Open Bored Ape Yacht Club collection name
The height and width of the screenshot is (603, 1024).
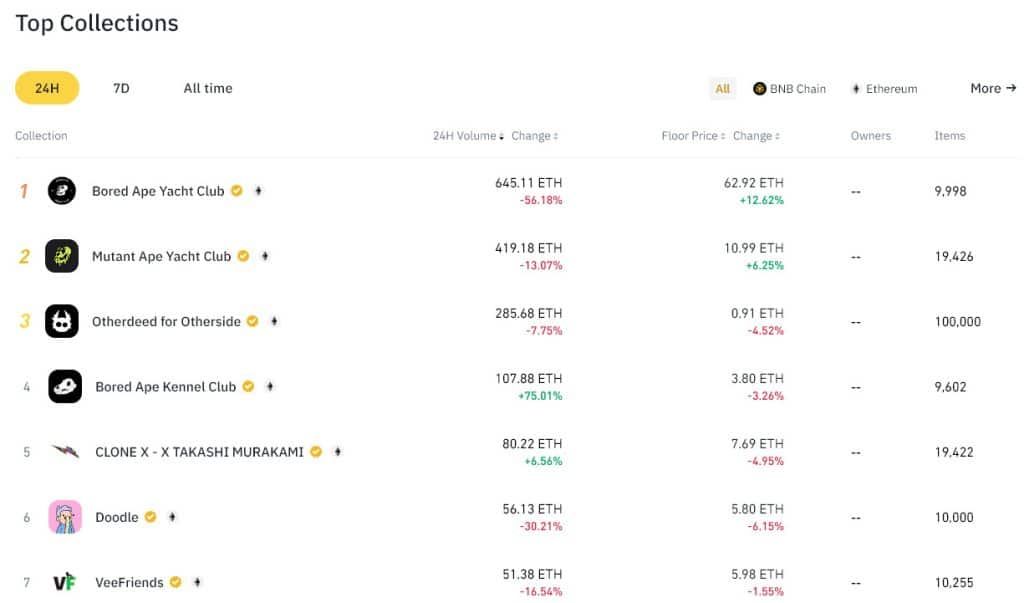[x=158, y=191]
